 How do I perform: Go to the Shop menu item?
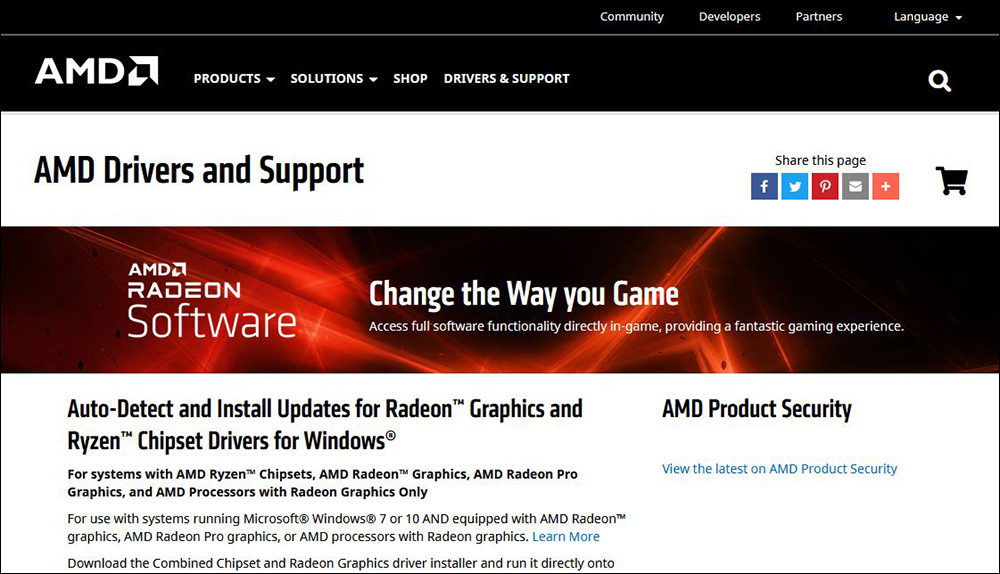point(410,78)
